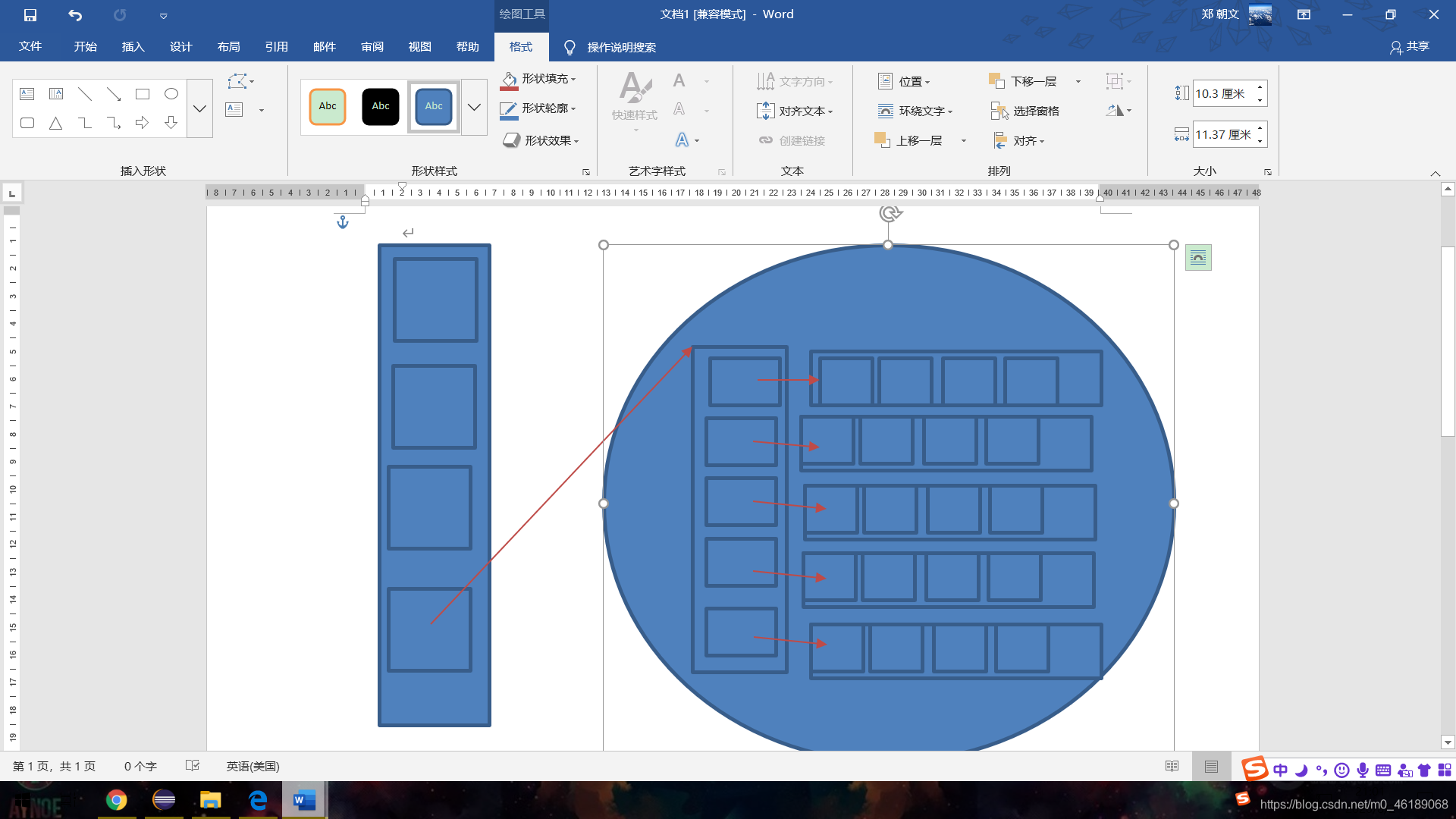Open Selection Pane (选择窗格)
1456x819 pixels.
click(x=1025, y=111)
